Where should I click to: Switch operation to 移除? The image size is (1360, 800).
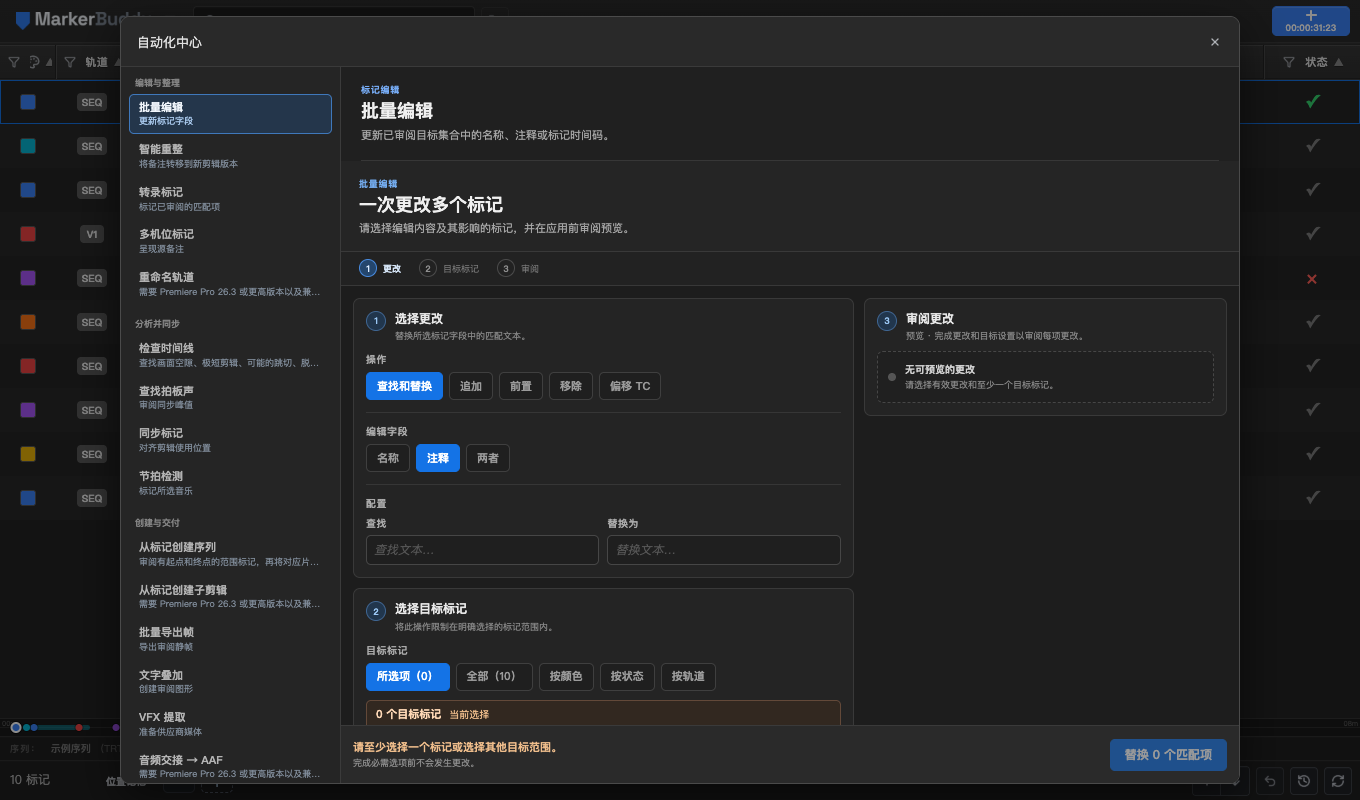571,386
